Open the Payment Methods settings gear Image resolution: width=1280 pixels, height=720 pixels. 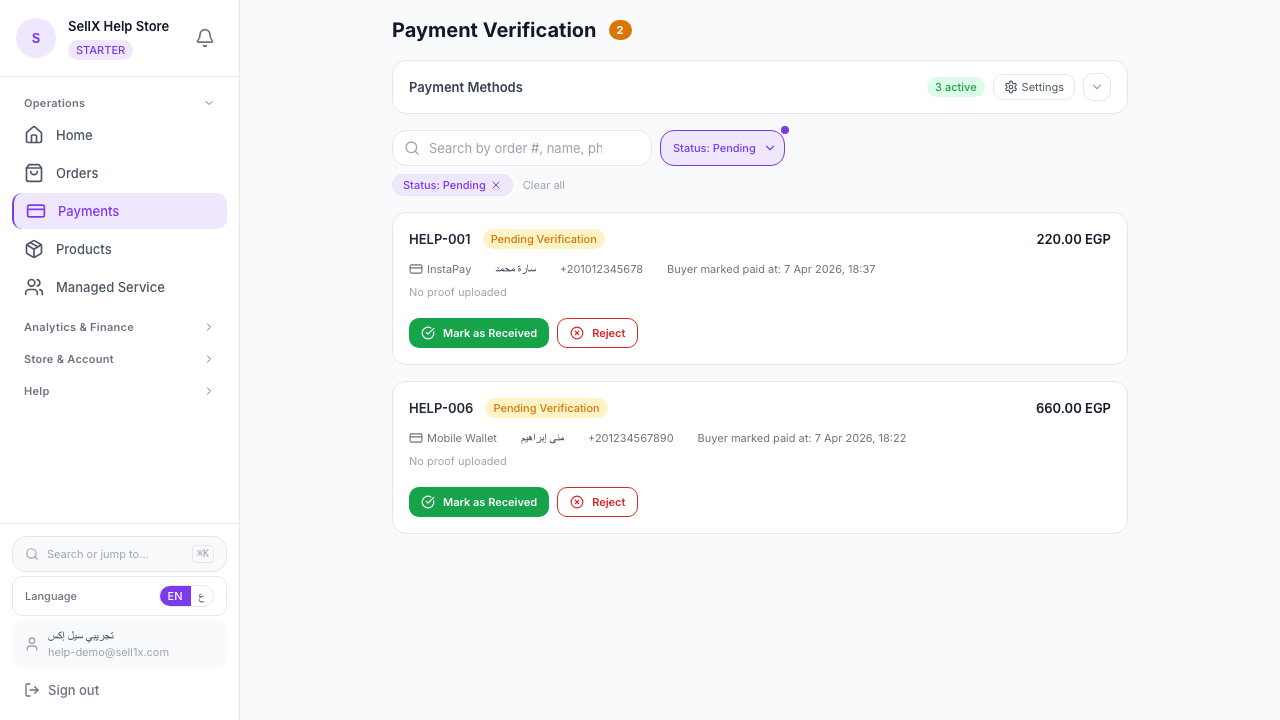tap(1012, 87)
